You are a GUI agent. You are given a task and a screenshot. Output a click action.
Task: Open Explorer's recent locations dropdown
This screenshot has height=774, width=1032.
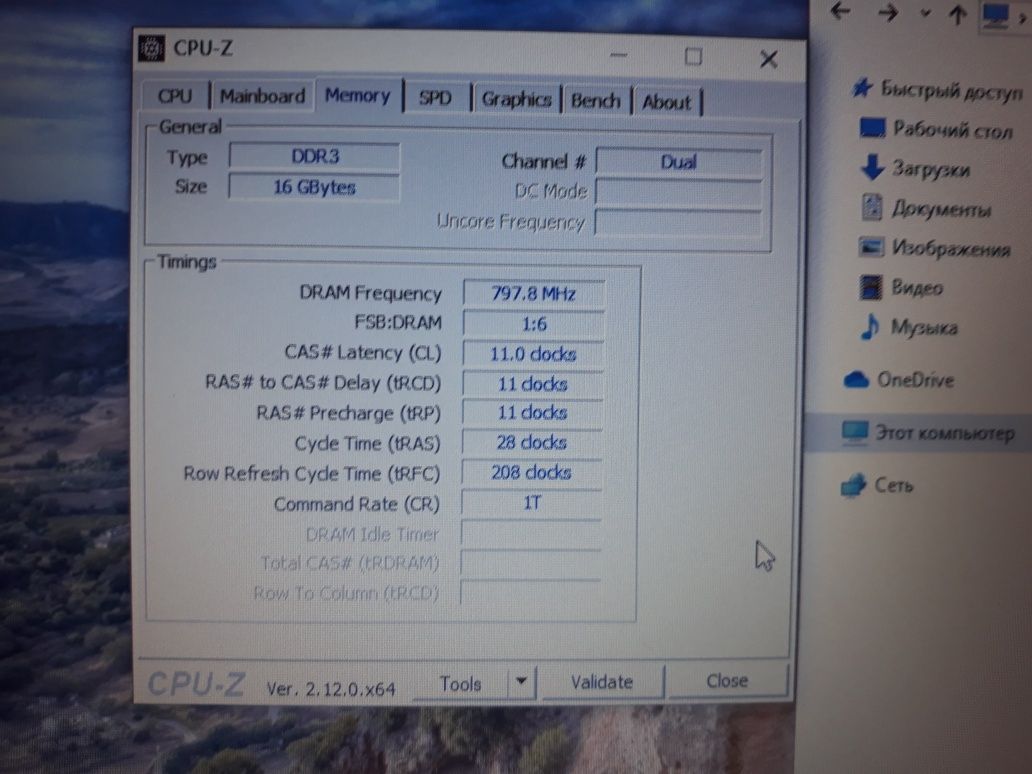click(x=925, y=13)
